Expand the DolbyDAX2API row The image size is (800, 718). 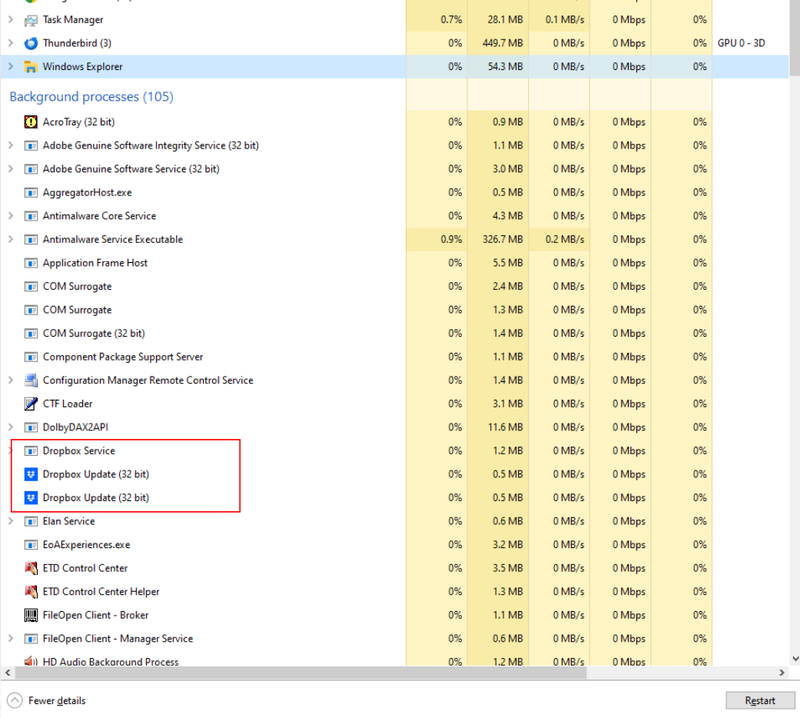[x=11, y=427]
